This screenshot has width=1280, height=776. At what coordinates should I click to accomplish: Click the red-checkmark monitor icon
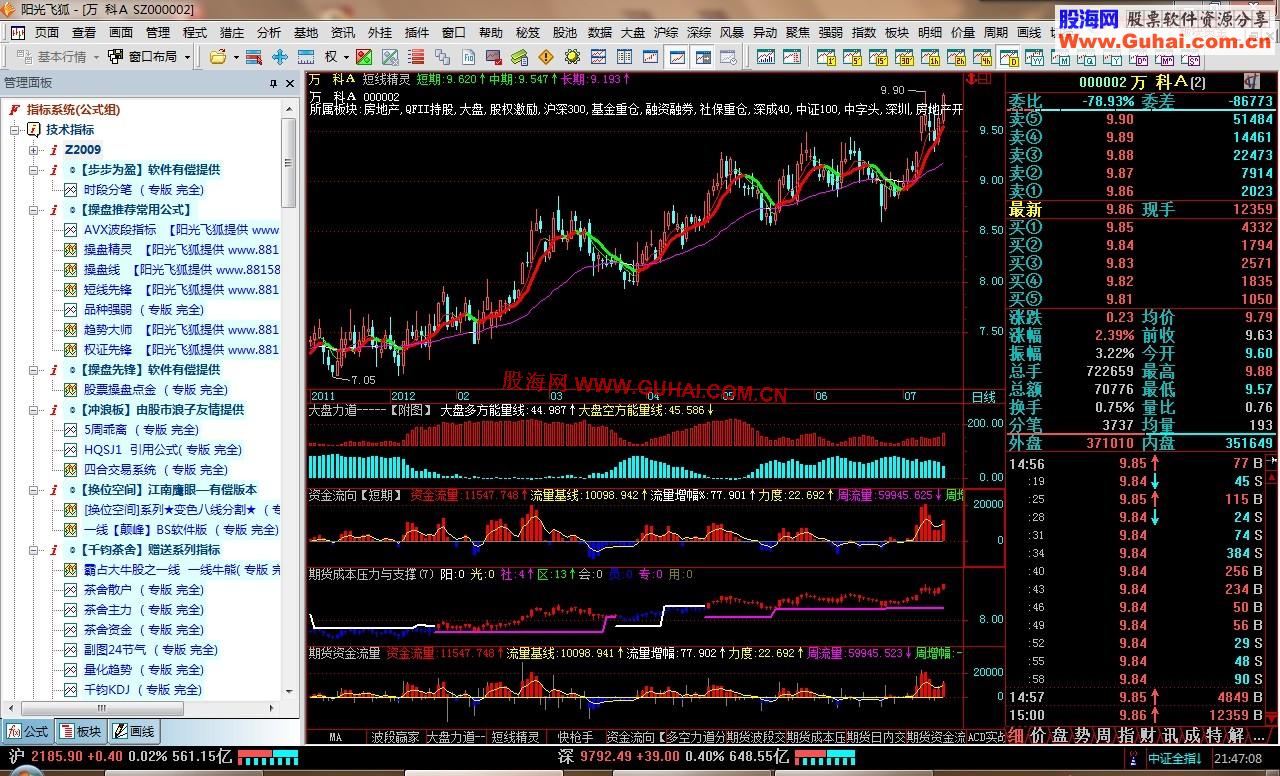point(494,57)
